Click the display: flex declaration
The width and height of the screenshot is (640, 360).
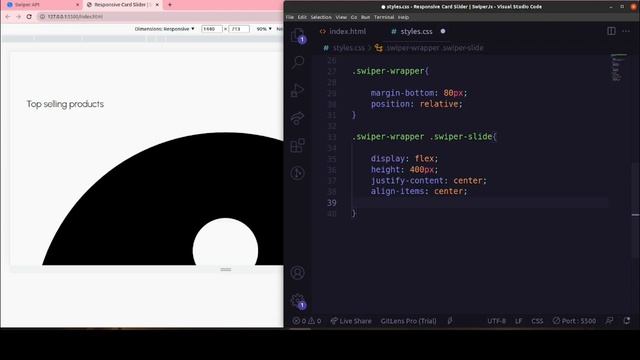404,158
